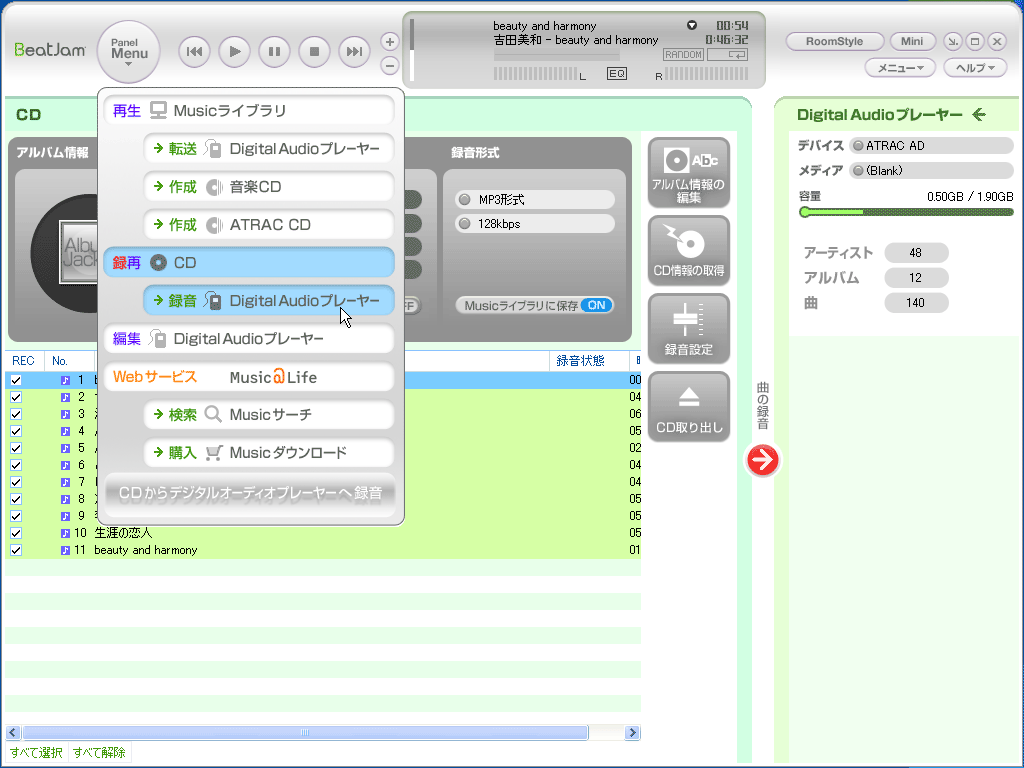Image resolution: width=1024 pixels, height=768 pixels.
Task: Select the 128kbps bitrate field
Action: (x=535, y=223)
